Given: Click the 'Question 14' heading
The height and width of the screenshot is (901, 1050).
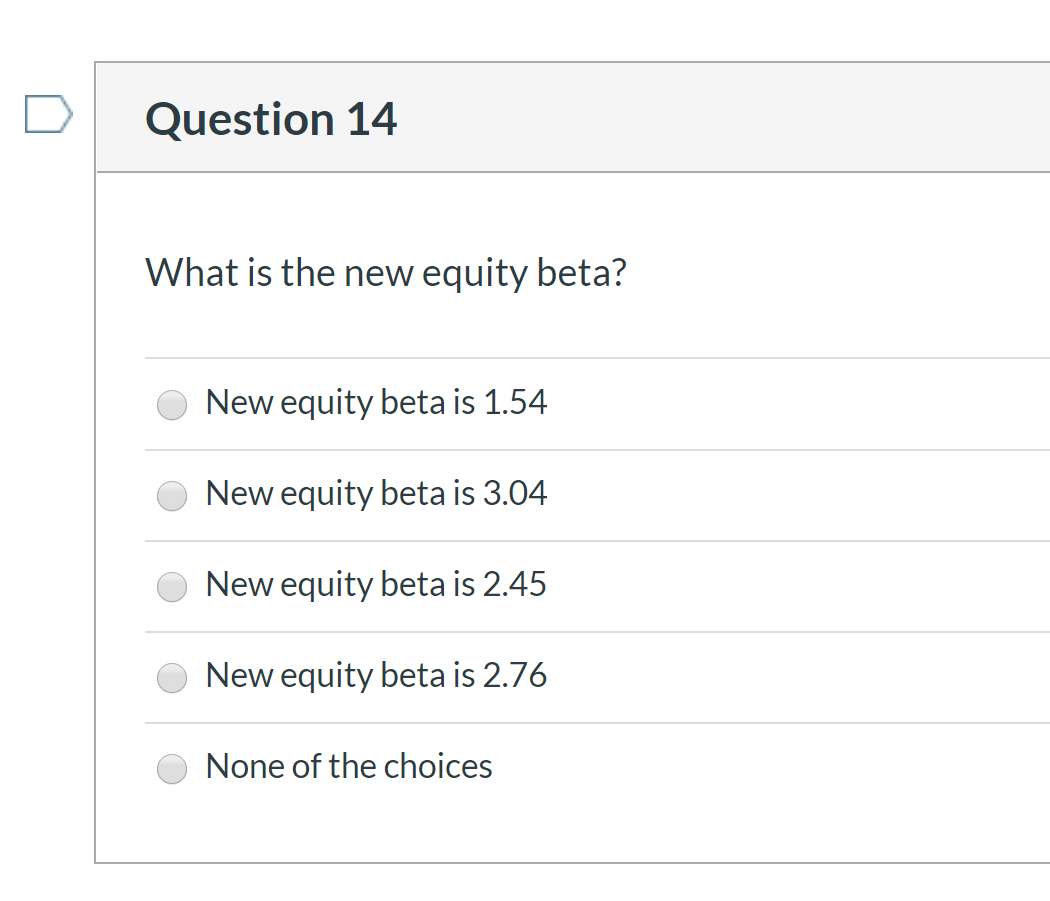Looking at the screenshot, I should coord(271,119).
